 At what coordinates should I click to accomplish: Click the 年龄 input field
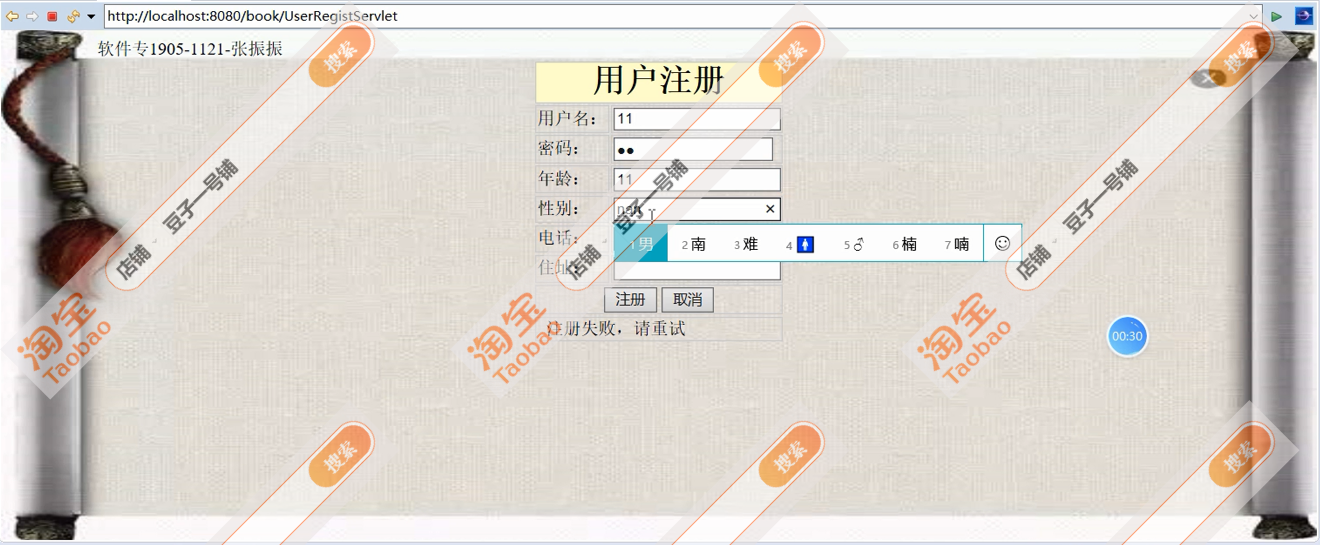click(x=697, y=180)
